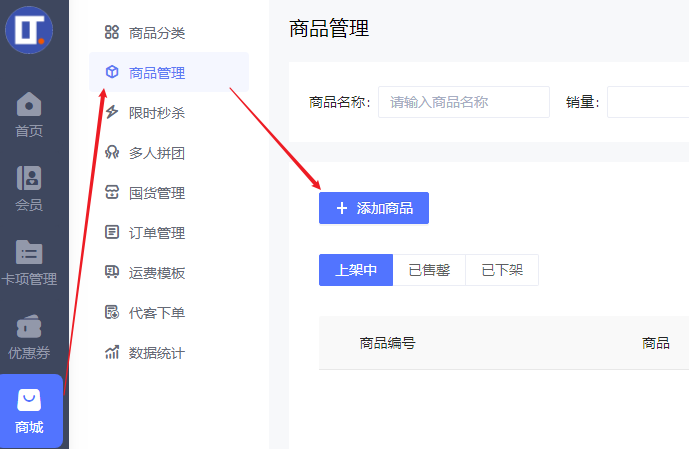The width and height of the screenshot is (689, 449).
Task: Open 限时秒杀 menu item
Action: [x=169, y=112]
